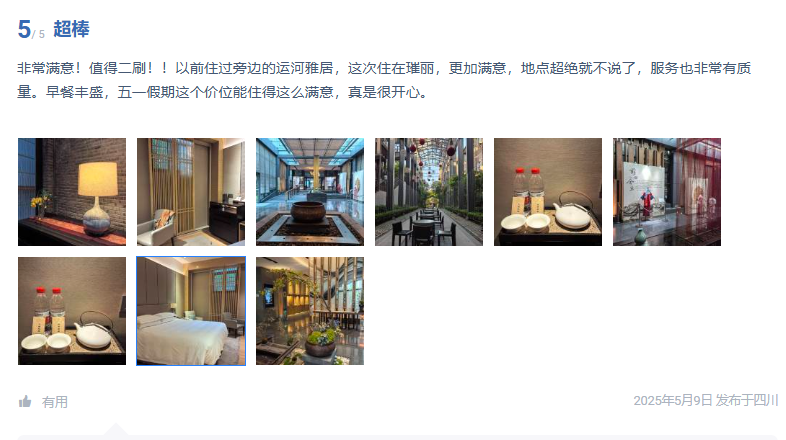
Task: Click the 2025年5月9日 post date
Action: pos(673,400)
